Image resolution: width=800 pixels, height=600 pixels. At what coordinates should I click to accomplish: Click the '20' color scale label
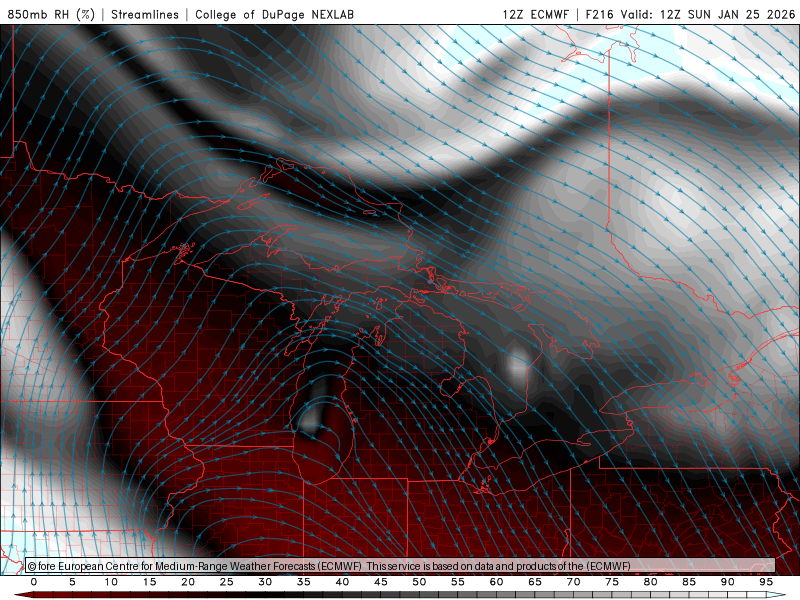pyautogui.click(x=188, y=582)
